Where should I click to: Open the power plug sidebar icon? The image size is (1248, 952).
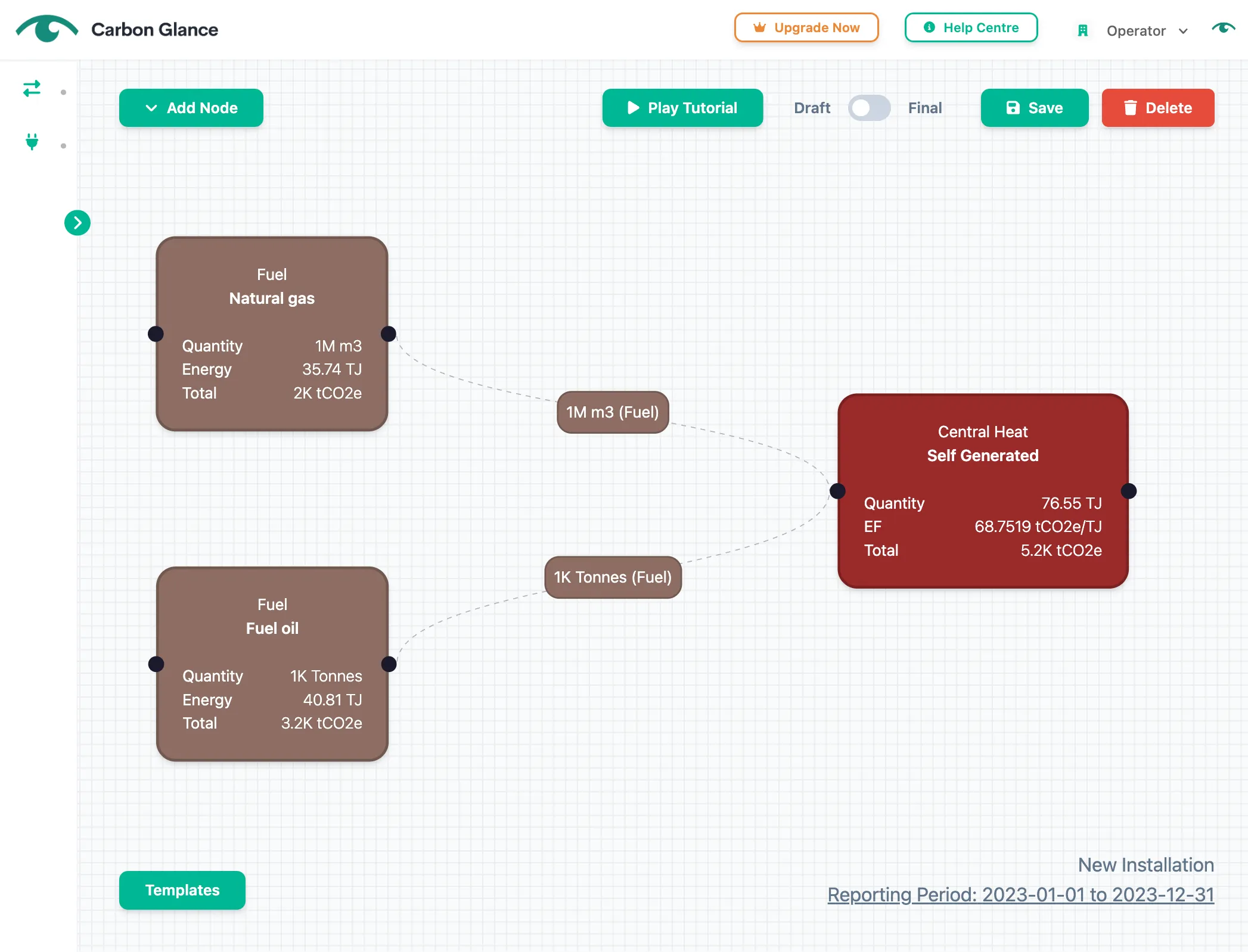[32, 142]
